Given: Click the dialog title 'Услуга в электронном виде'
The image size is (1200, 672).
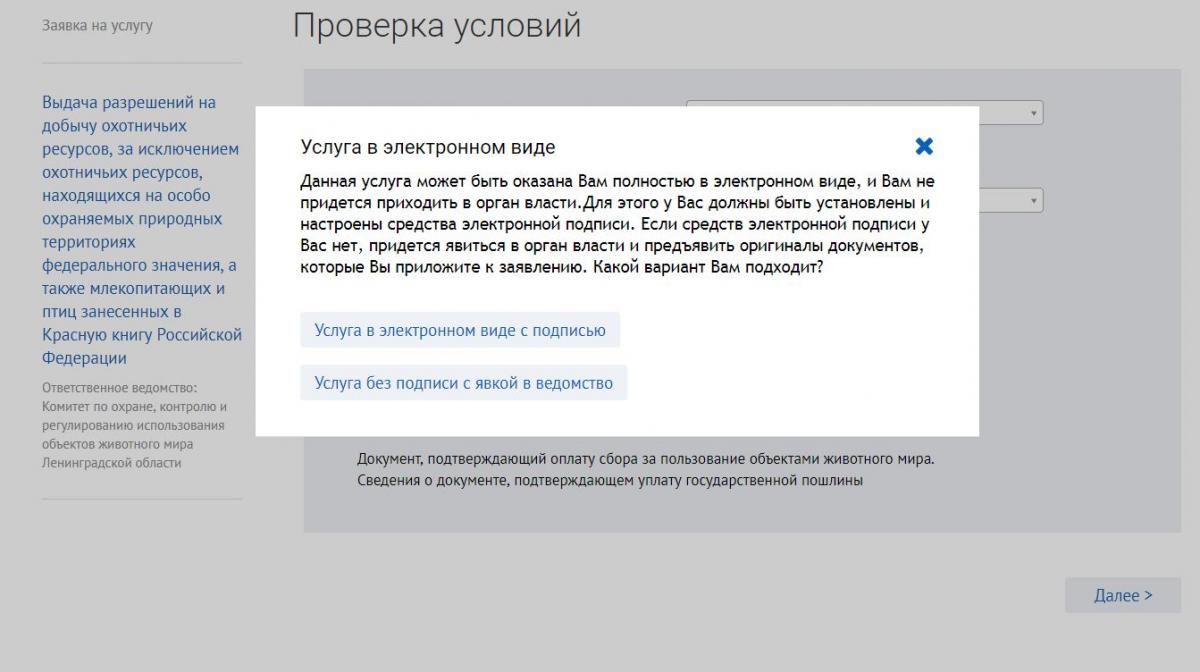Looking at the screenshot, I should tap(428, 148).
